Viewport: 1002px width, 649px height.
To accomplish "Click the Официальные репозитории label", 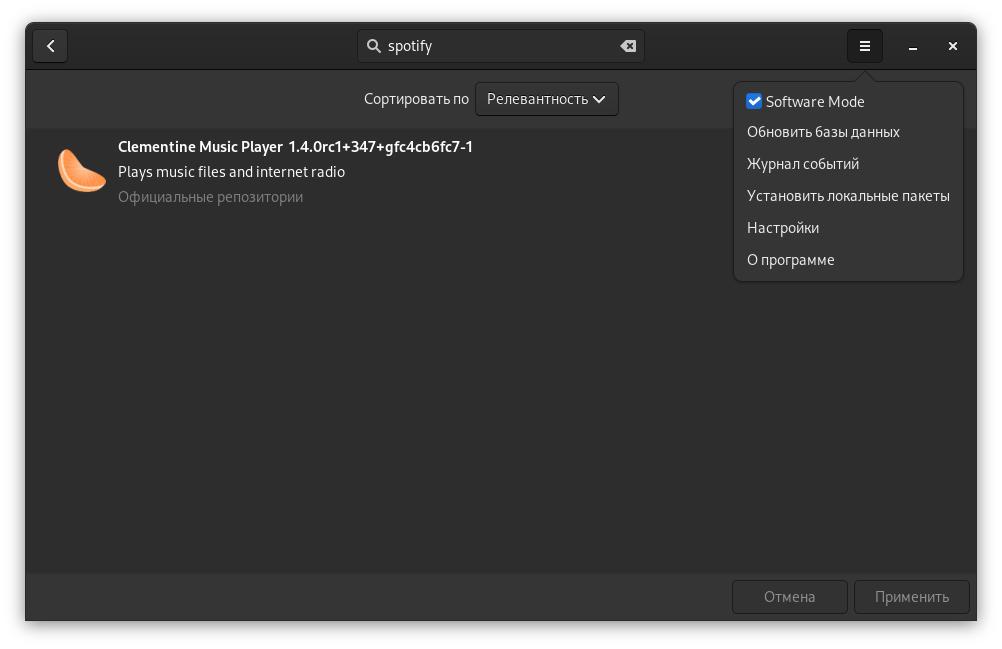I will [210, 197].
